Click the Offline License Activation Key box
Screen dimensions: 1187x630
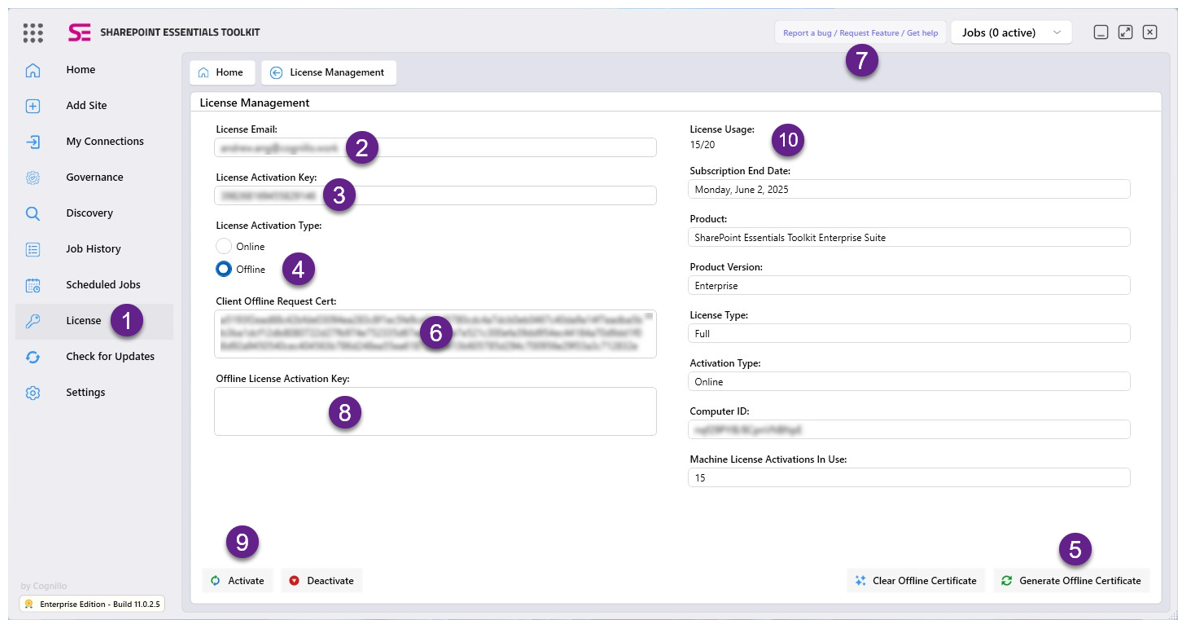(435, 411)
